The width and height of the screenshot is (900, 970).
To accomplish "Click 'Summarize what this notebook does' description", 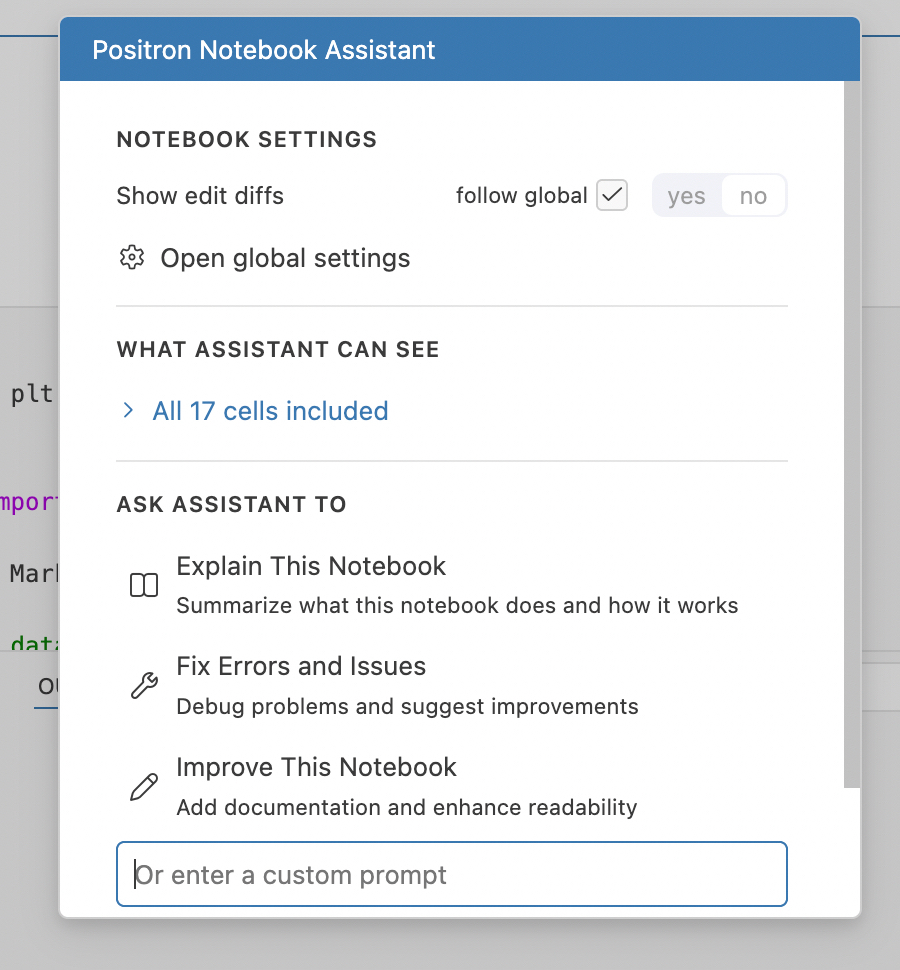I will click(x=457, y=605).
